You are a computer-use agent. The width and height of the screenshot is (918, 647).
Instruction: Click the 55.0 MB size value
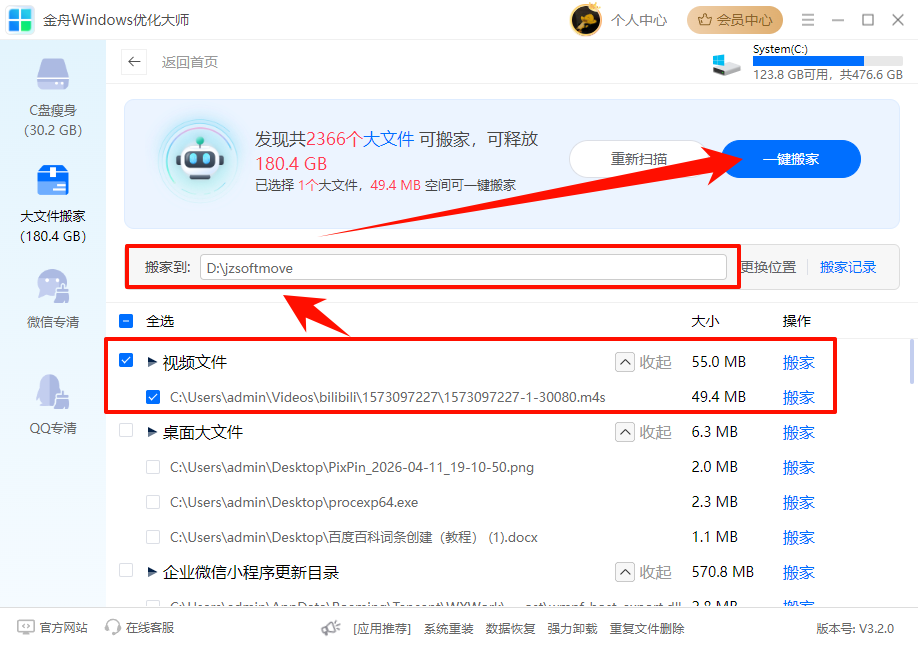(718, 362)
